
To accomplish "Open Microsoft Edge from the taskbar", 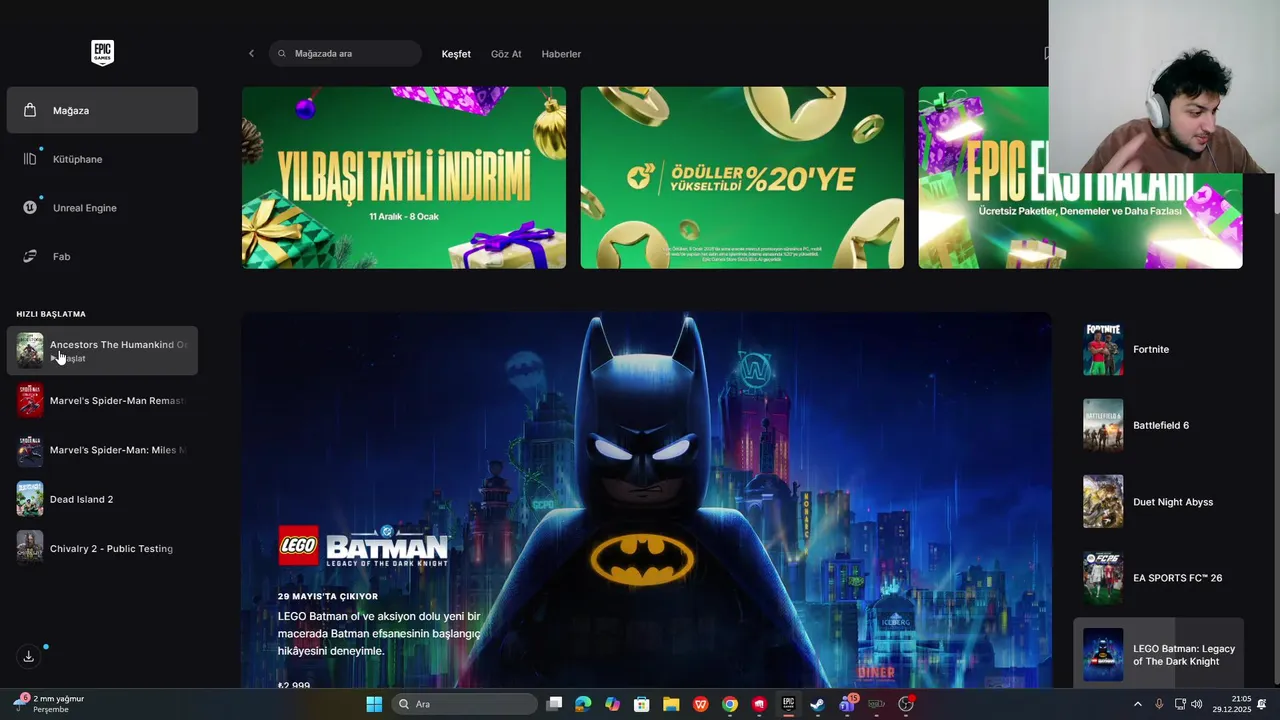I will point(583,704).
